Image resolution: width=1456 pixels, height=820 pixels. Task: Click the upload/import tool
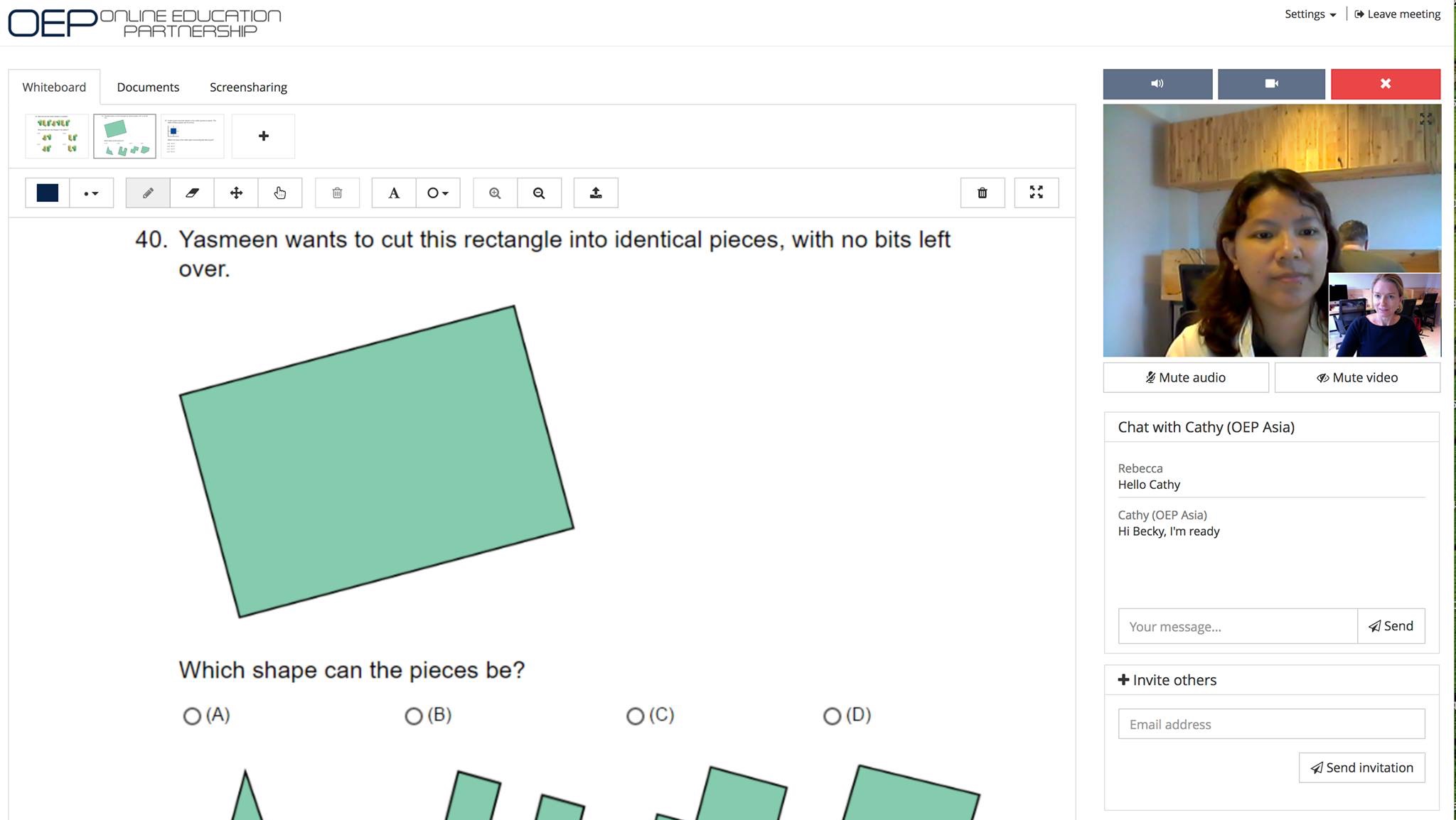pos(595,192)
